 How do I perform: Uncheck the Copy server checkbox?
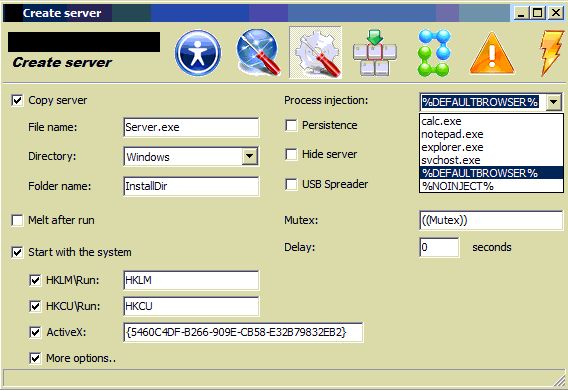coord(17,100)
